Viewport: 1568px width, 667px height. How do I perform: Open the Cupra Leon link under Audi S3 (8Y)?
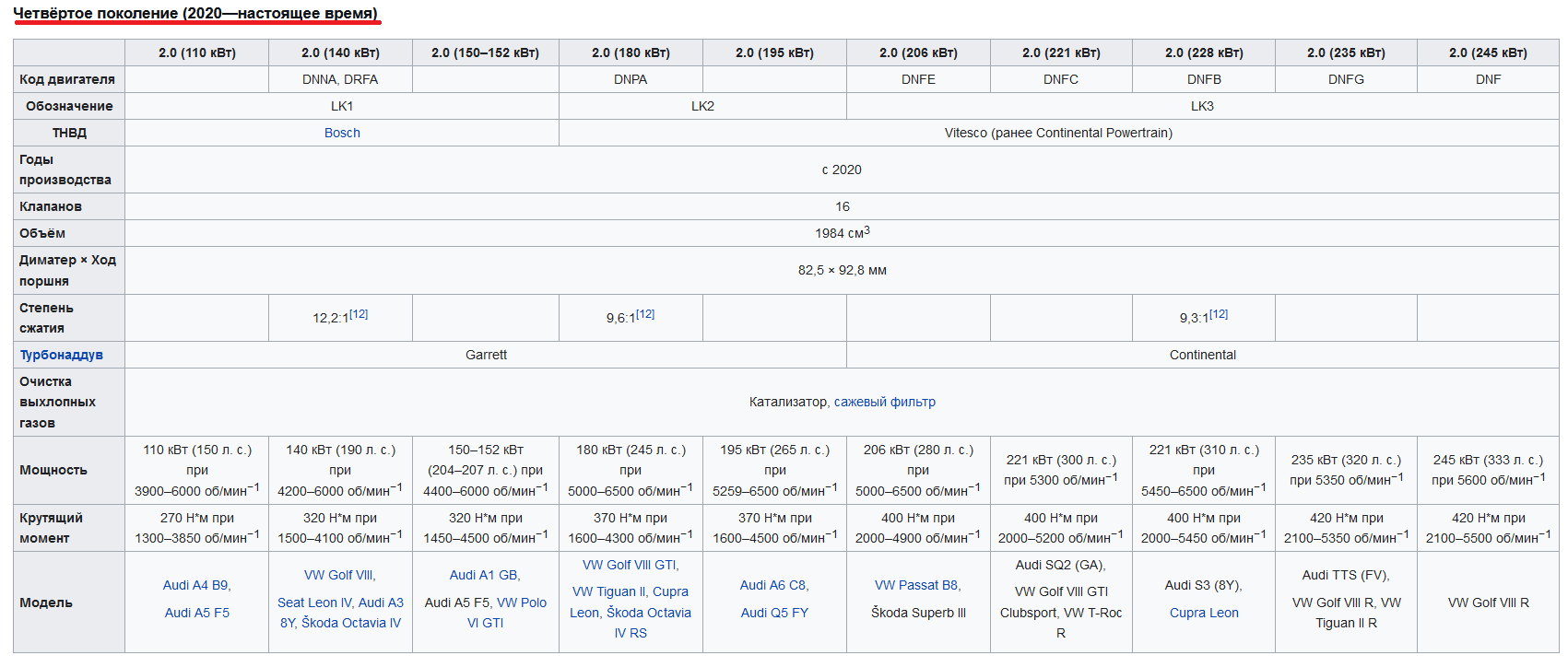click(1204, 613)
